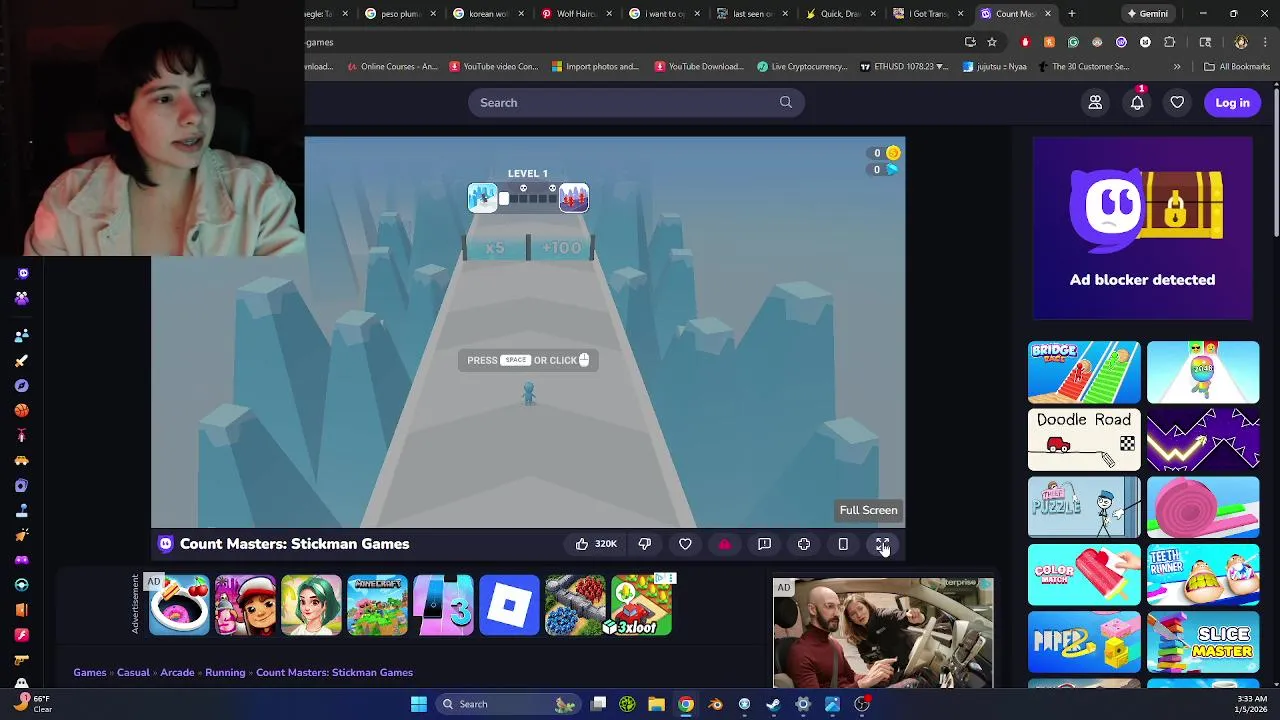
Task: Switch to the 'I Got Trans' tab
Action: click(927, 14)
